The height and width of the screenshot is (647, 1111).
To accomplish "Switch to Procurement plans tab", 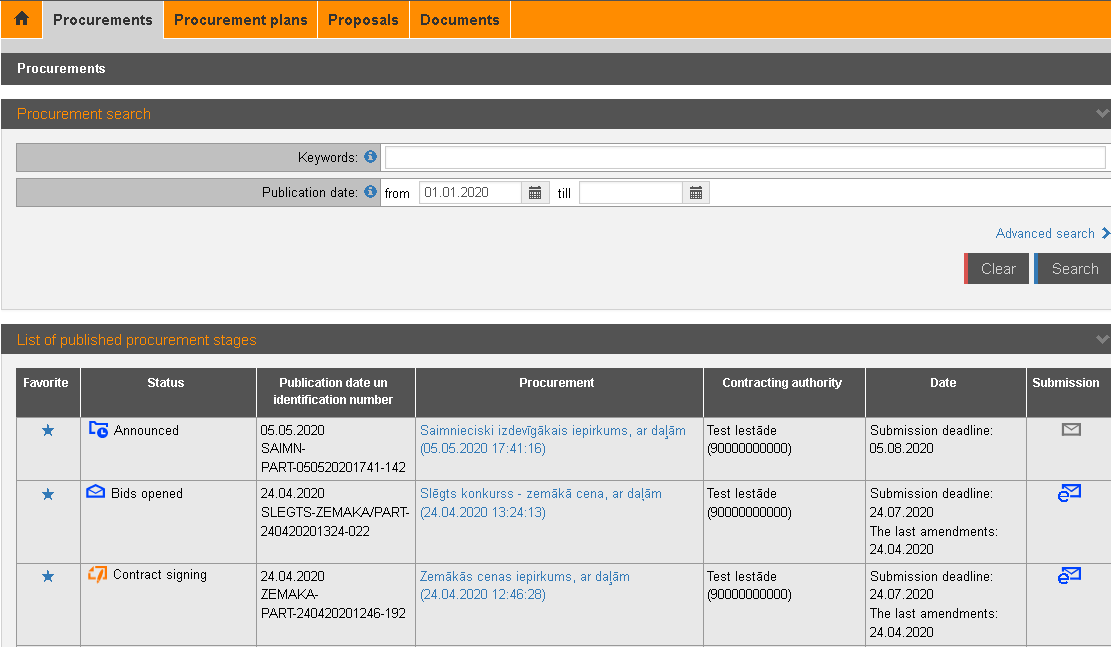I will coord(241,20).
